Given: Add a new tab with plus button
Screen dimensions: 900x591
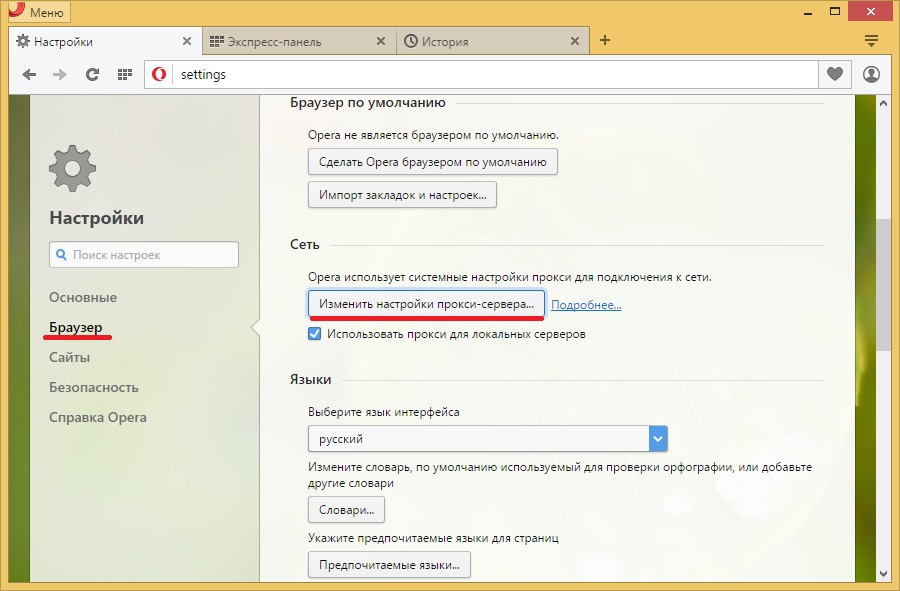Looking at the screenshot, I should 604,40.
